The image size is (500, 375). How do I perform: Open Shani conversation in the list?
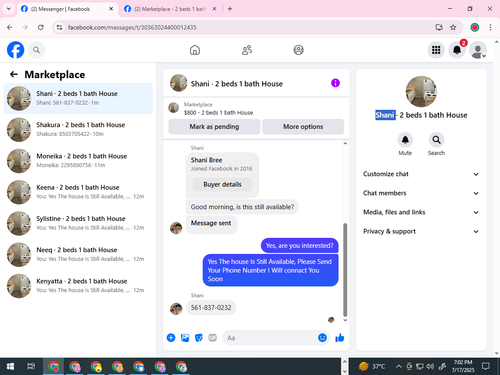coord(78,98)
